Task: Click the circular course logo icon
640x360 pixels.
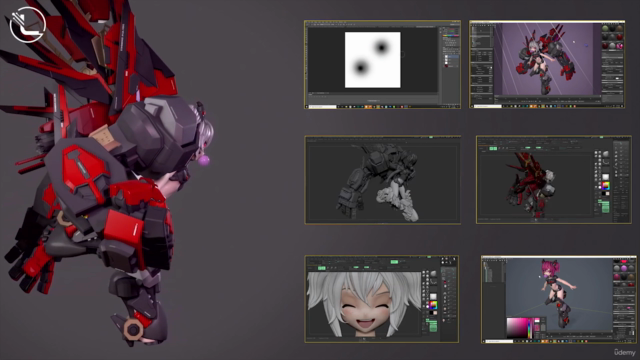Action: point(27,24)
